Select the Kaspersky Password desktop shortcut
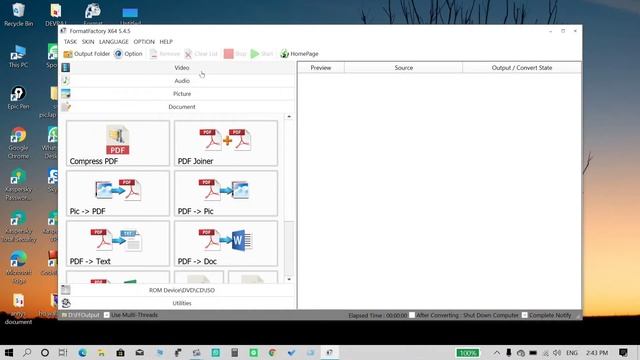This screenshot has height=360, width=640. coord(18,185)
